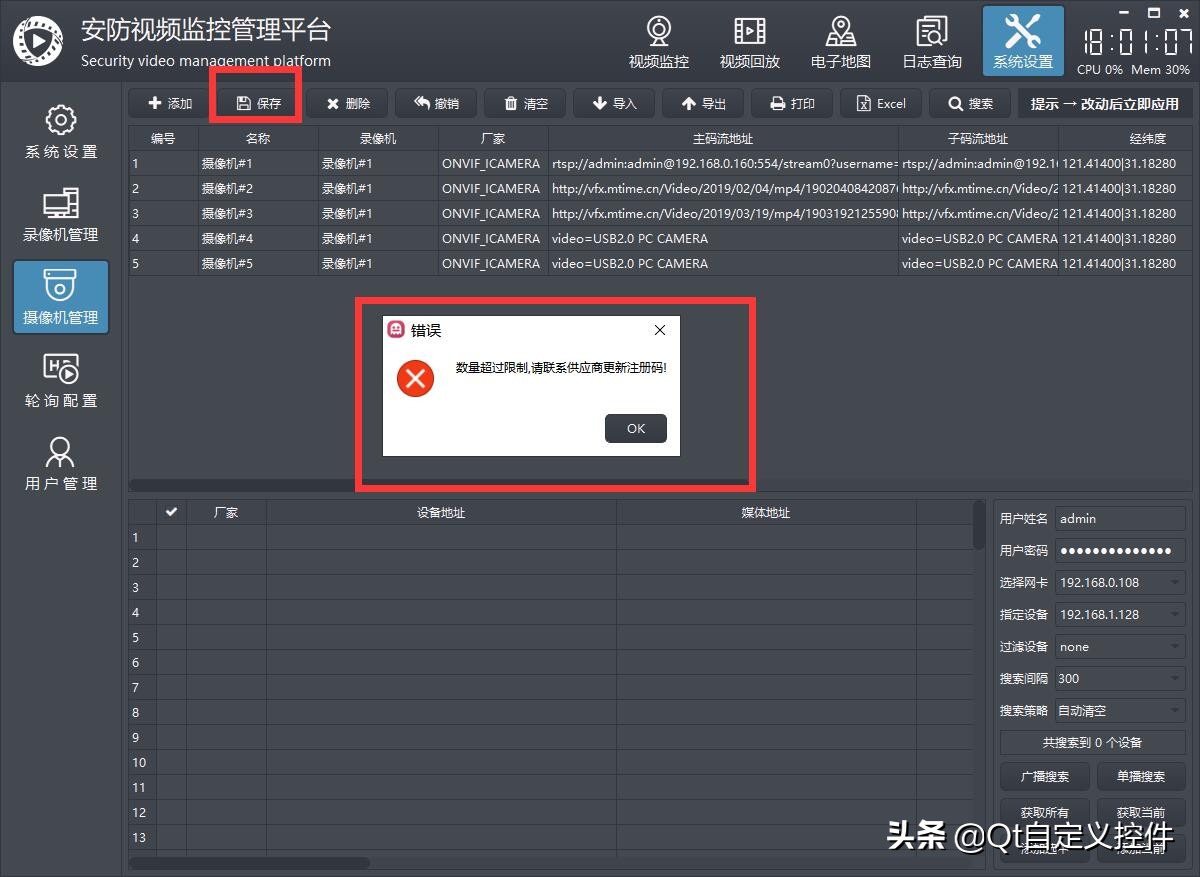Select 系统设置 in the top navigation
This screenshot has height=877, width=1200.
tap(1022, 42)
